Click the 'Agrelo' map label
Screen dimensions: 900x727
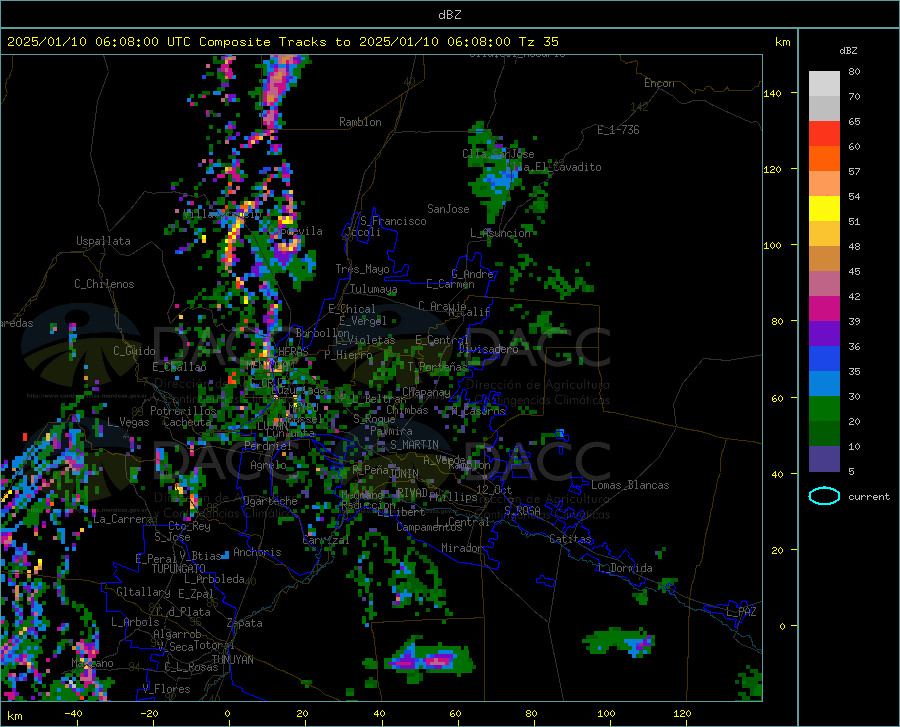[x=268, y=465]
